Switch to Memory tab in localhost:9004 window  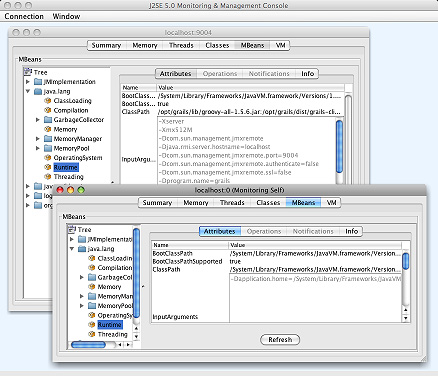coord(145,45)
